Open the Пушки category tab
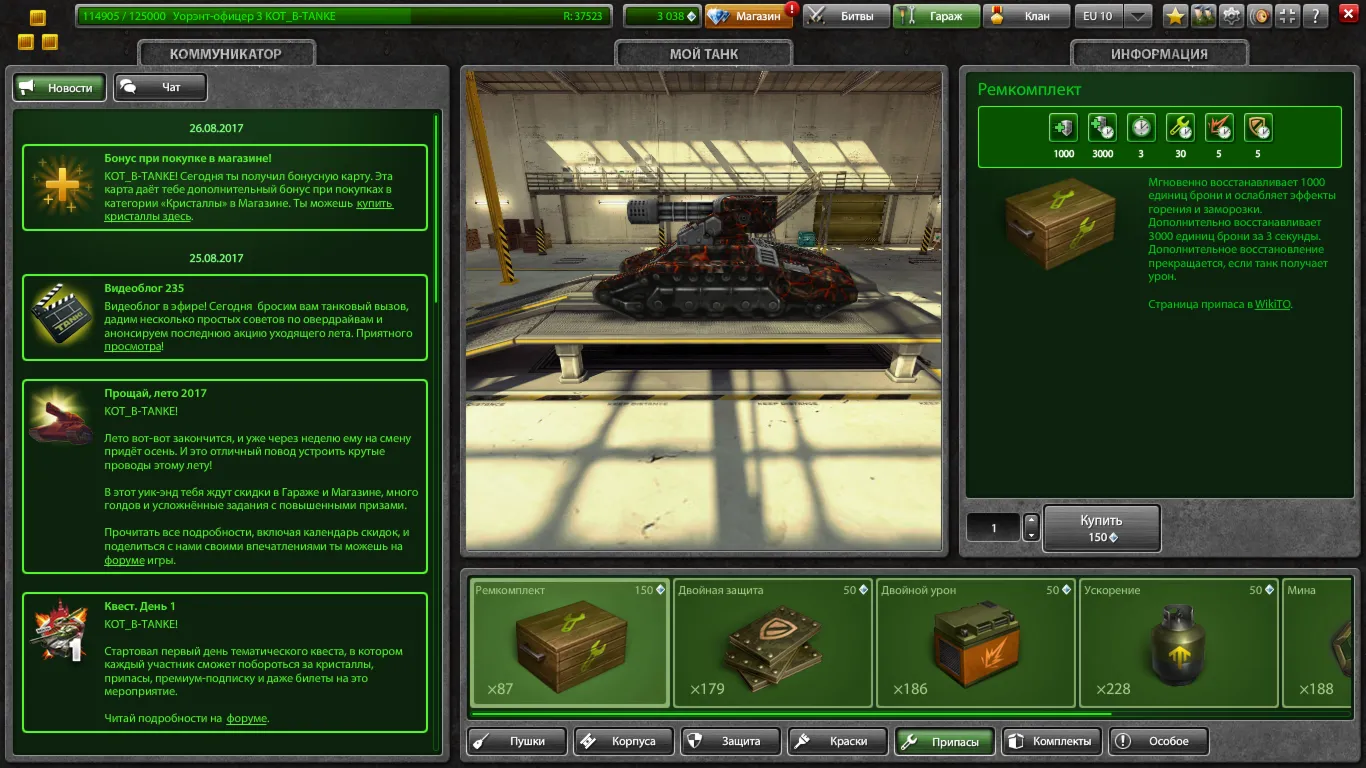This screenshot has width=1366, height=768. (517, 741)
